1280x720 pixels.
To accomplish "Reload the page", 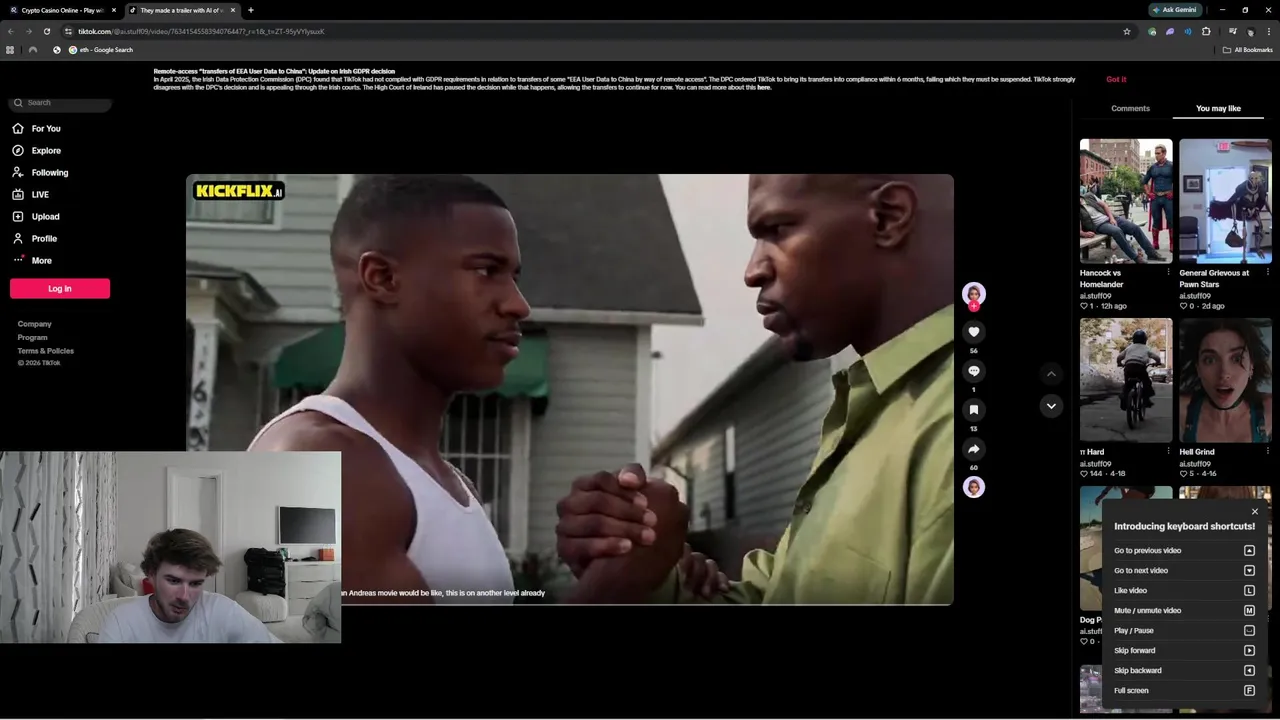I will pyautogui.click(x=46, y=31).
